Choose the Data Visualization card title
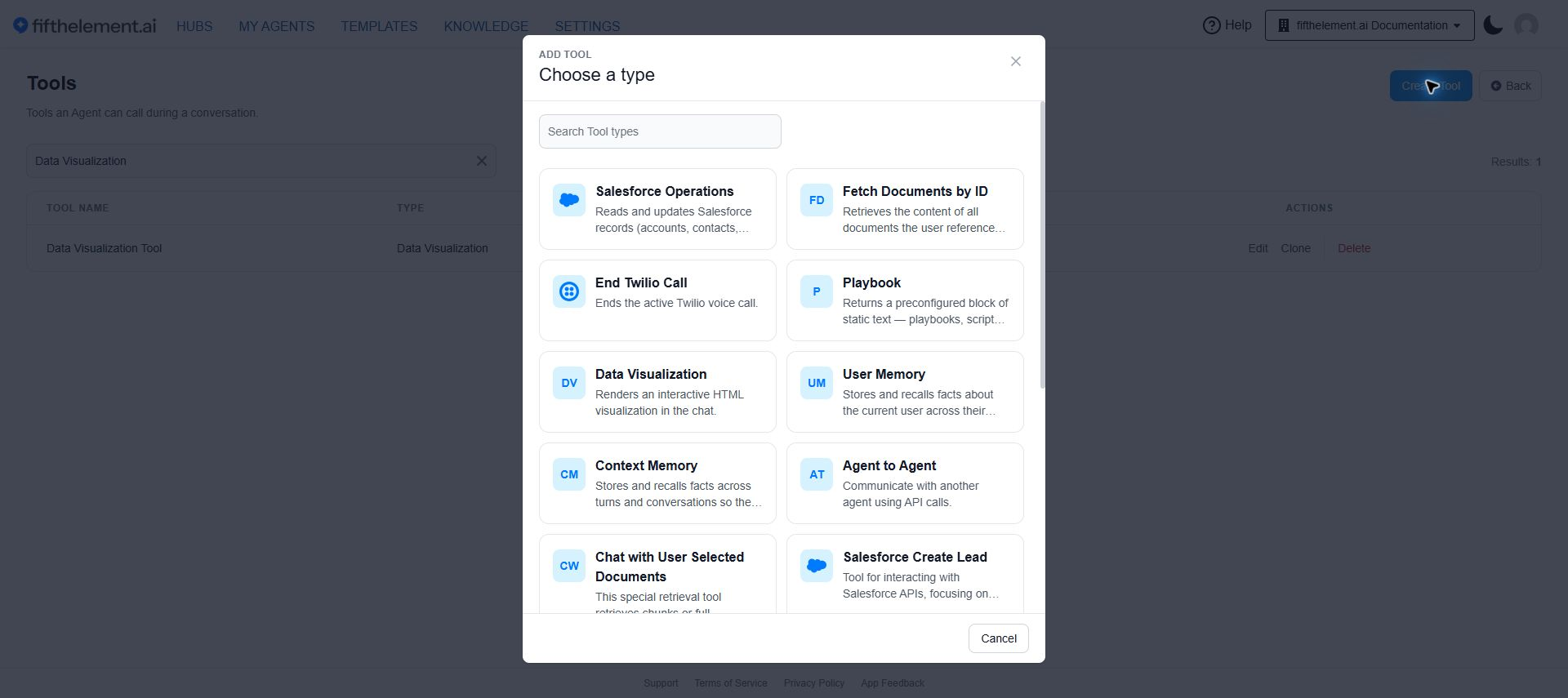Screen dimensions: 1568x698 click(651, 374)
